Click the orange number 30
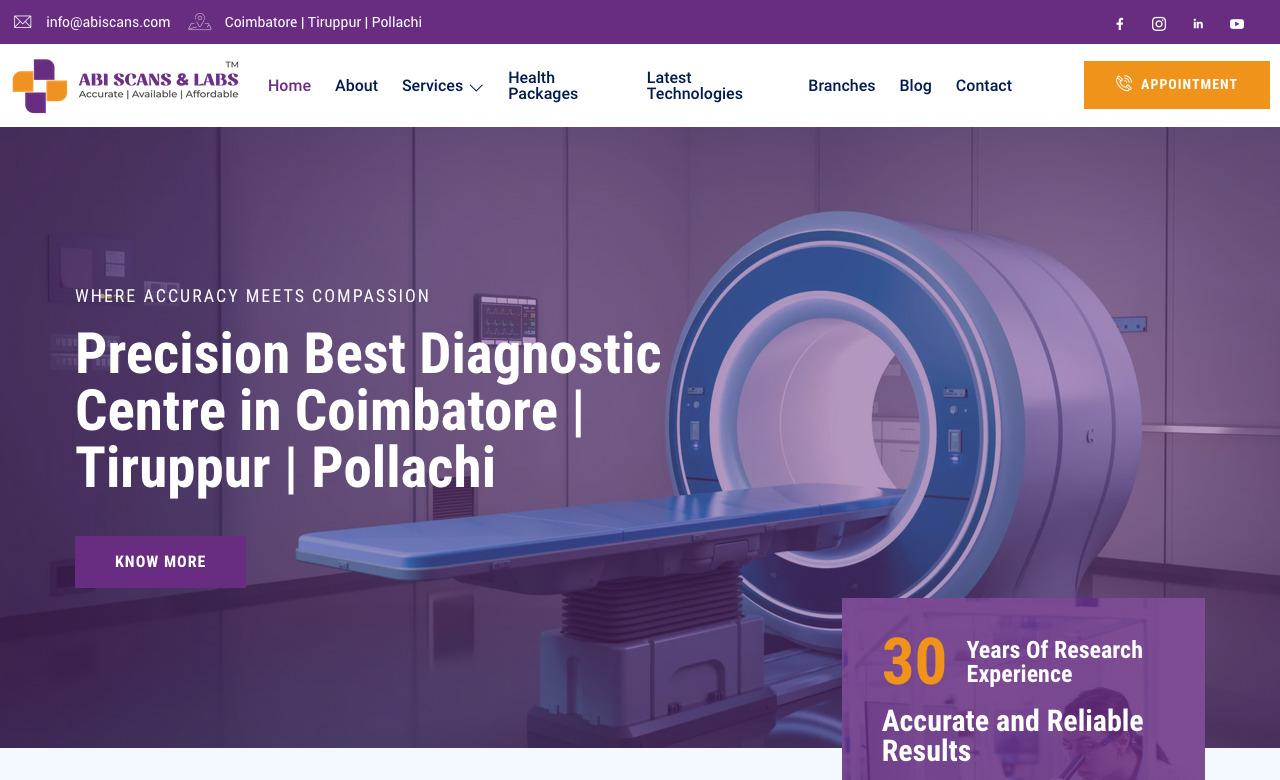Viewport: 1280px width, 780px height. (914, 661)
